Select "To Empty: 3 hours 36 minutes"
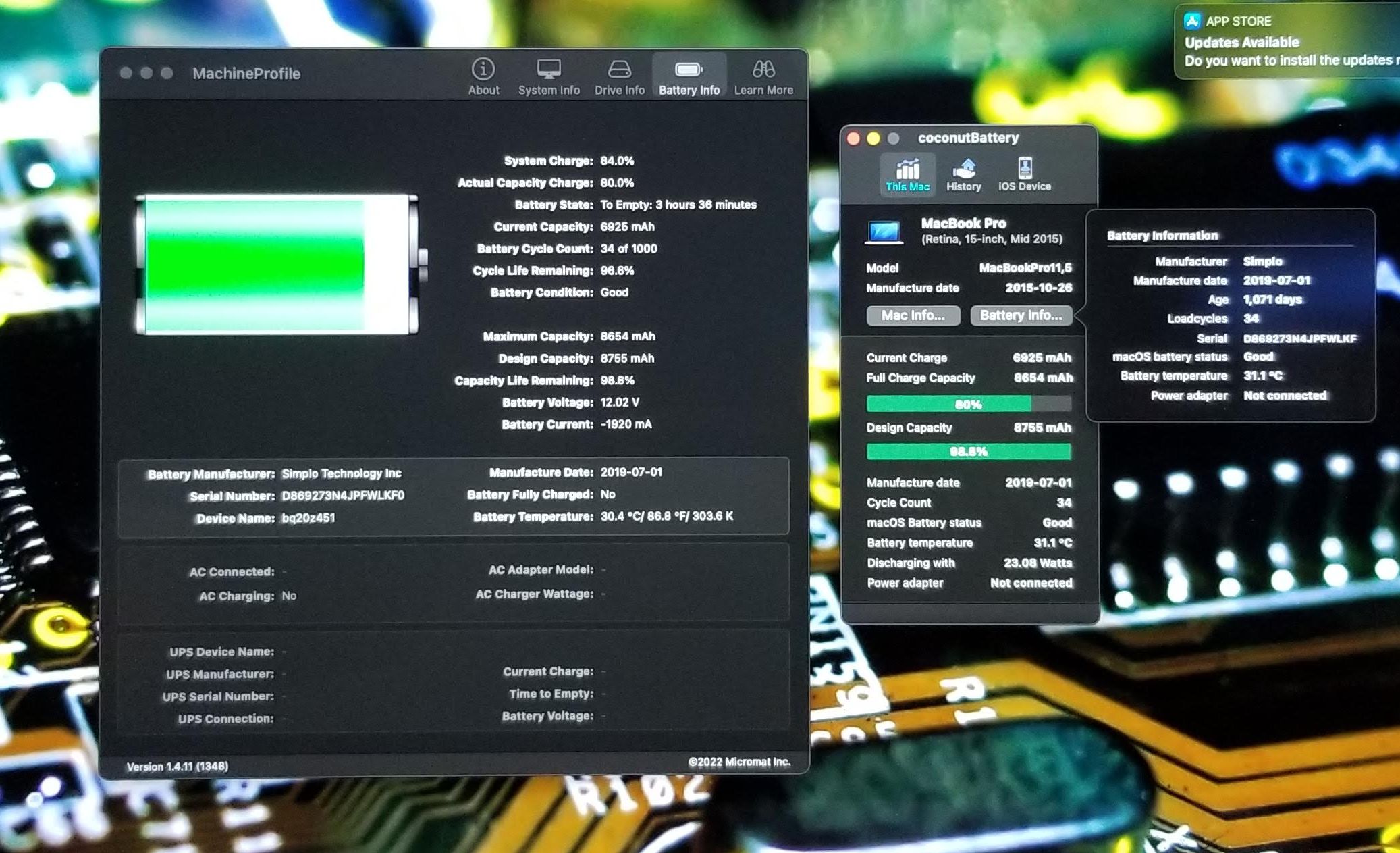Viewport: 1400px width, 853px height. 678,205
